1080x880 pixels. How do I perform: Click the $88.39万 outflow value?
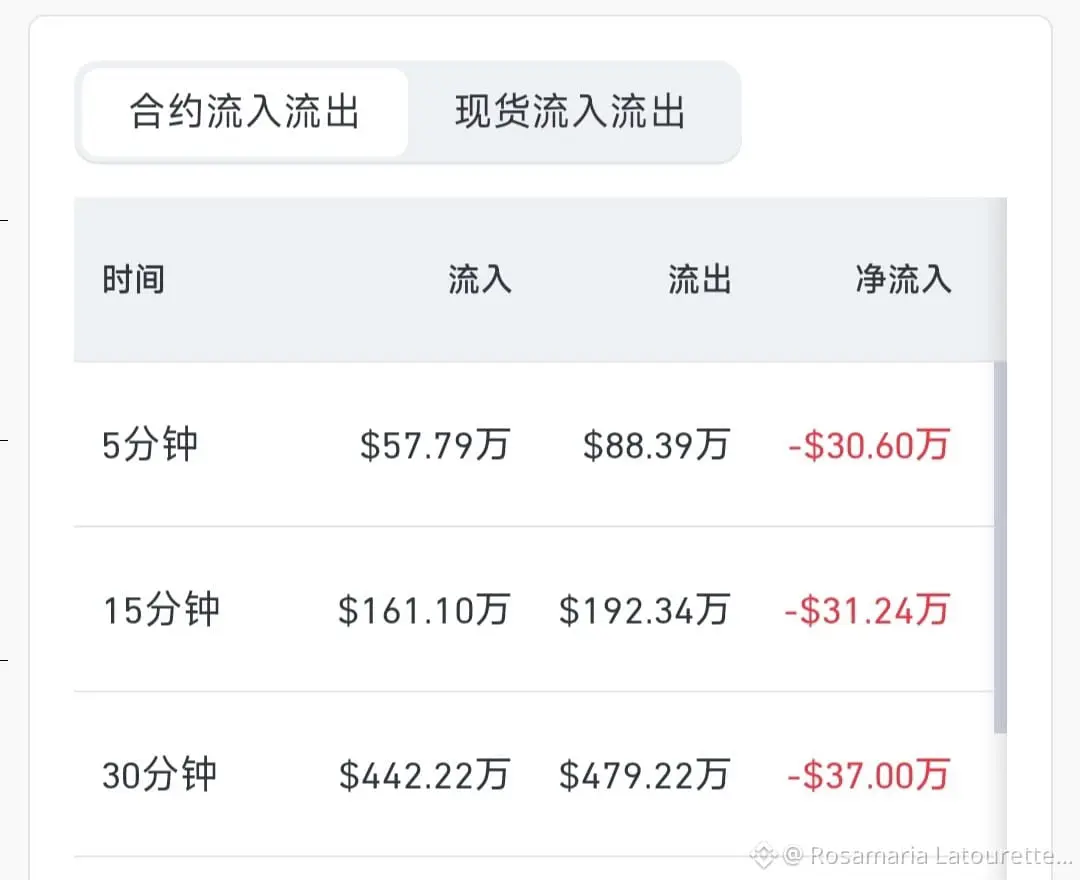pyautogui.click(x=656, y=445)
